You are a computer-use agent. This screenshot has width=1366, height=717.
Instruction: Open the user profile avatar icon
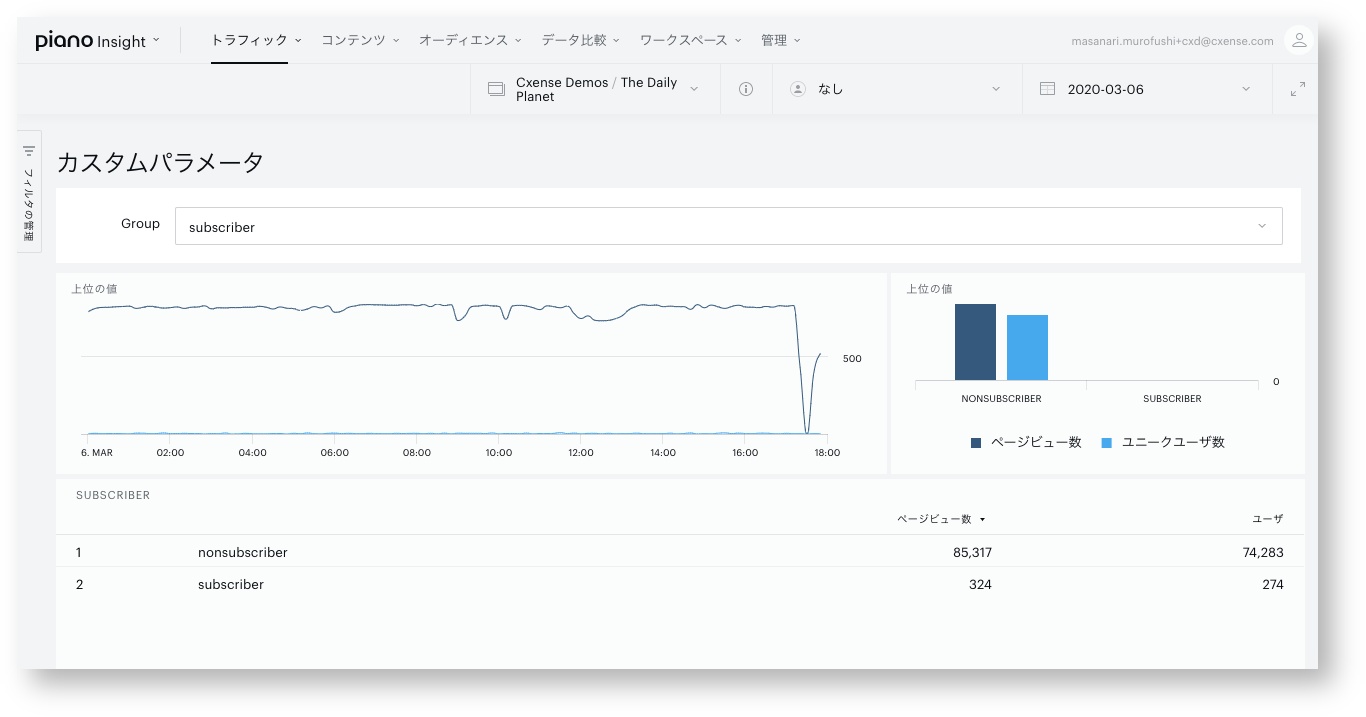click(x=1298, y=40)
